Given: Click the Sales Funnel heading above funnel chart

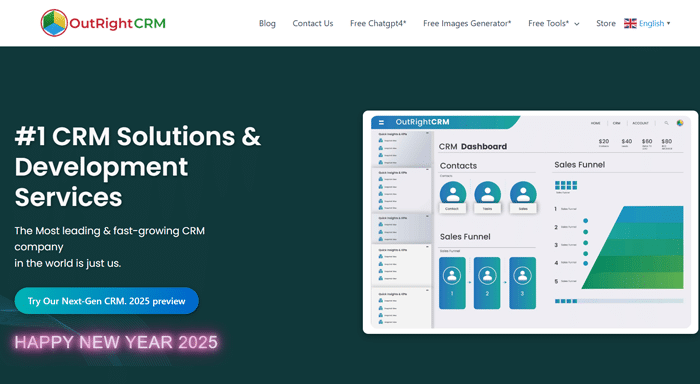Looking at the screenshot, I should [x=579, y=165].
